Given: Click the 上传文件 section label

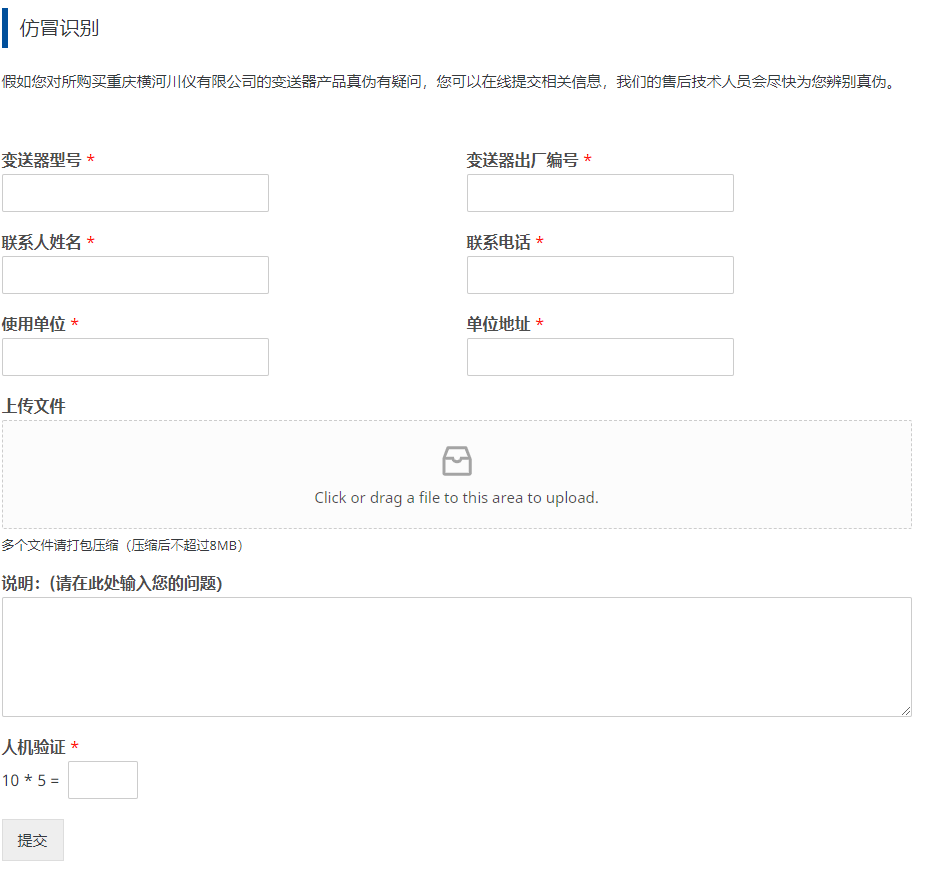Looking at the screenshot, I should [x=34, y=406].
